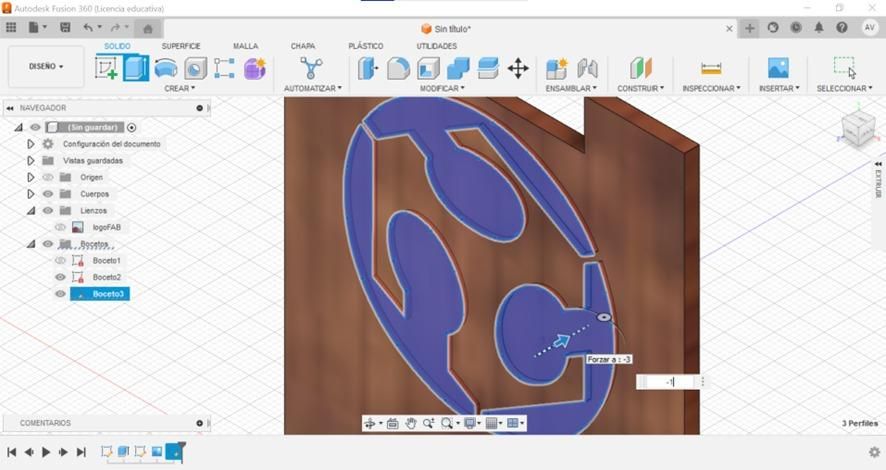Viewport: 886px width, 470px height.
Task: Toggle visibility of root (Sin guardar) component
Action: click(35, 128)
